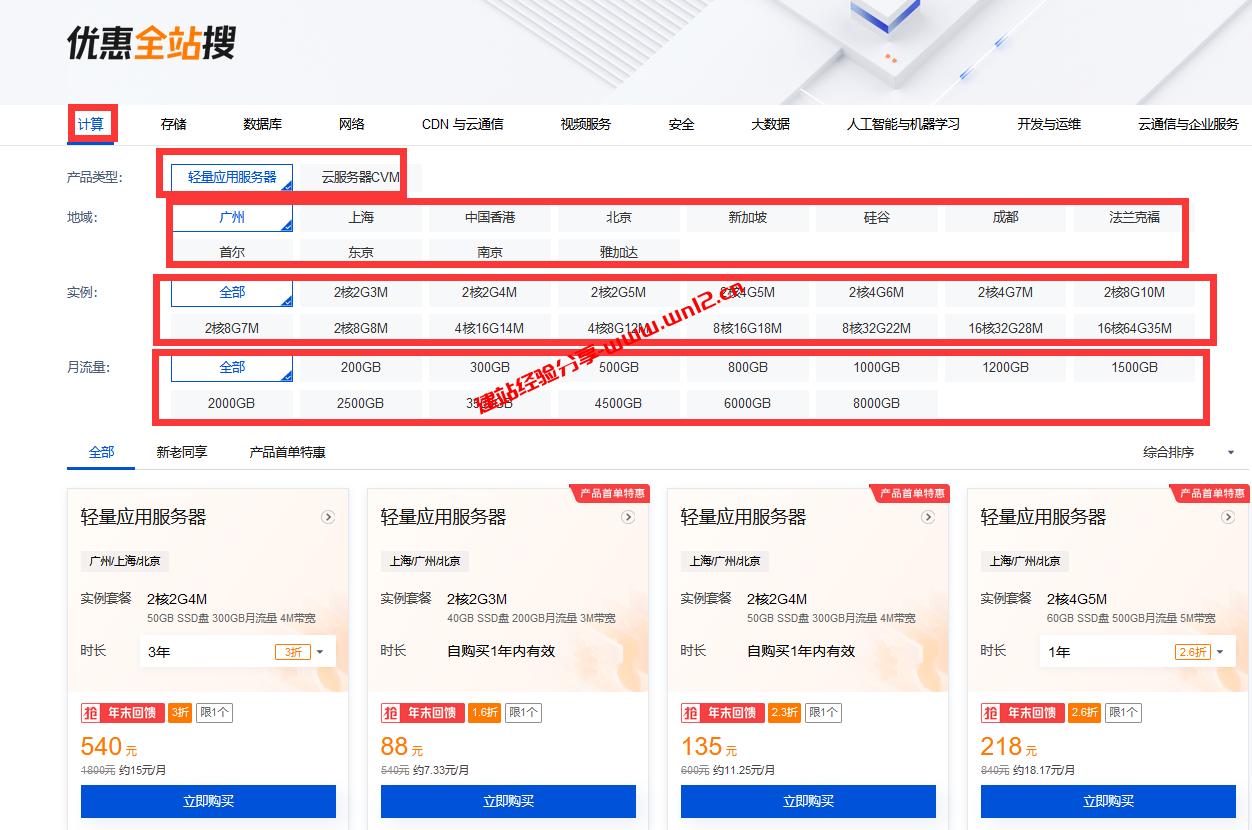The width and height of the screenshot is (1252, 830).
Task: Open details arrow on the 2核4G5M card
Action: [1228, 517]
